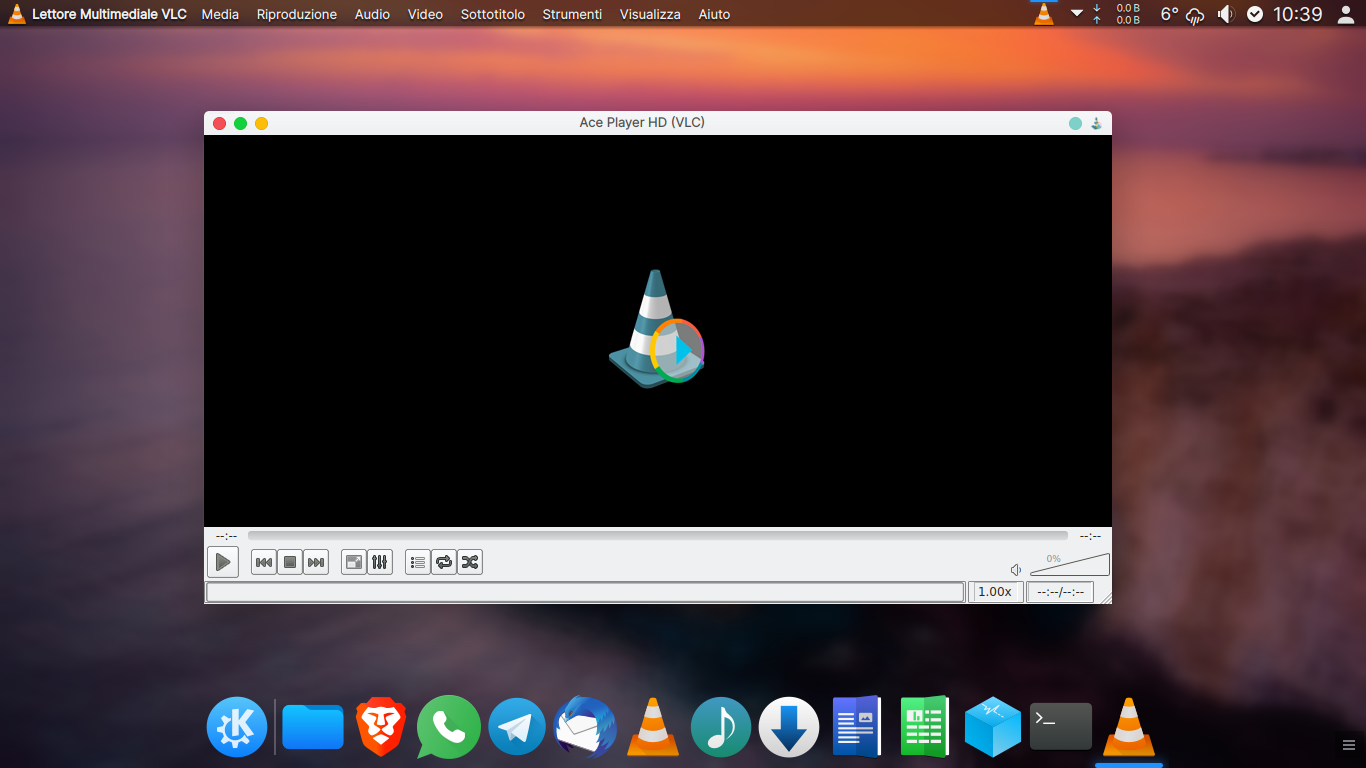Launch Telegram from dock

coord(517,727)
